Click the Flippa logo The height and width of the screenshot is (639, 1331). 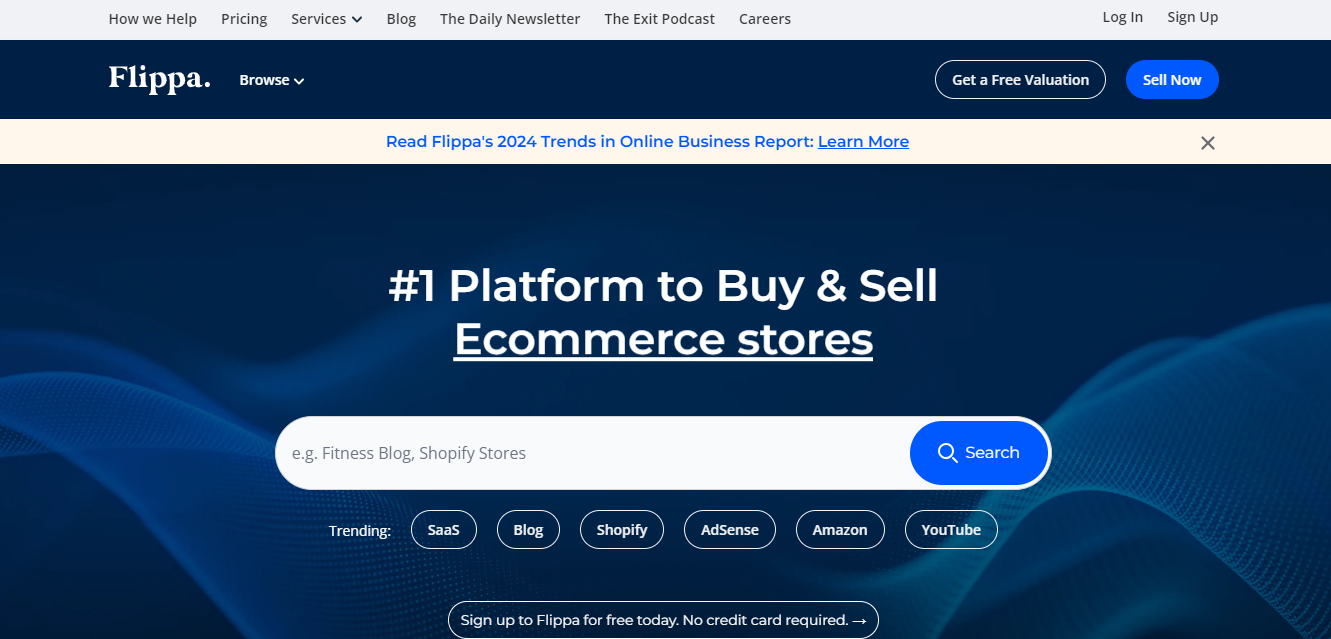pyautogui.click(x=160, y=79)
